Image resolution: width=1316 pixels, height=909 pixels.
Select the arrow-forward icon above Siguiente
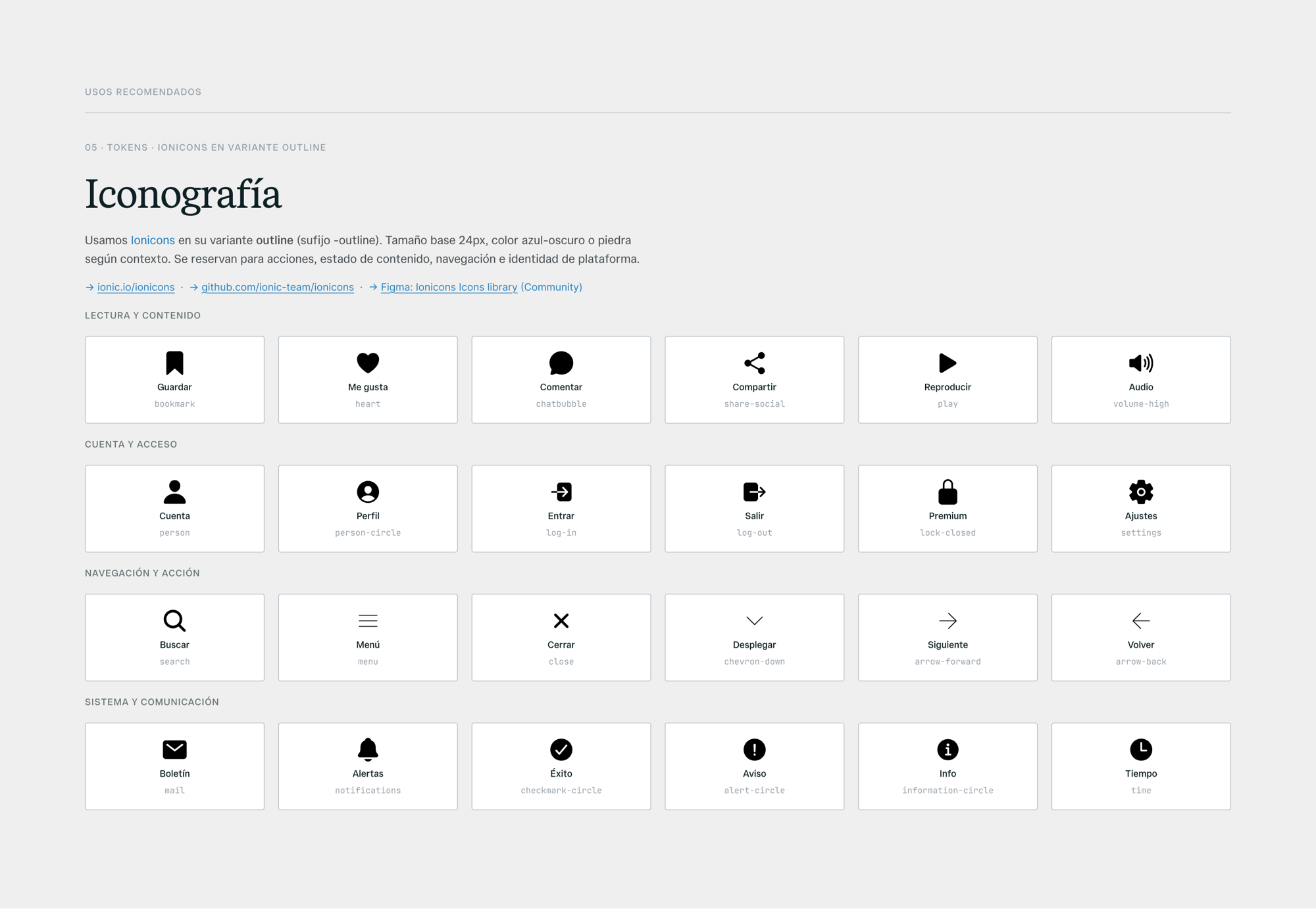click(x=948, y=621)
